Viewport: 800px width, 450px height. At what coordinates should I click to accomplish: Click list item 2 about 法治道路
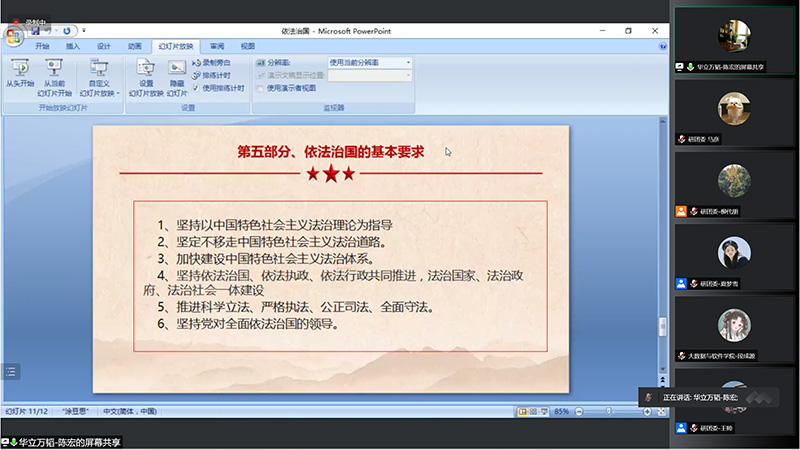(x=272, y=242)
